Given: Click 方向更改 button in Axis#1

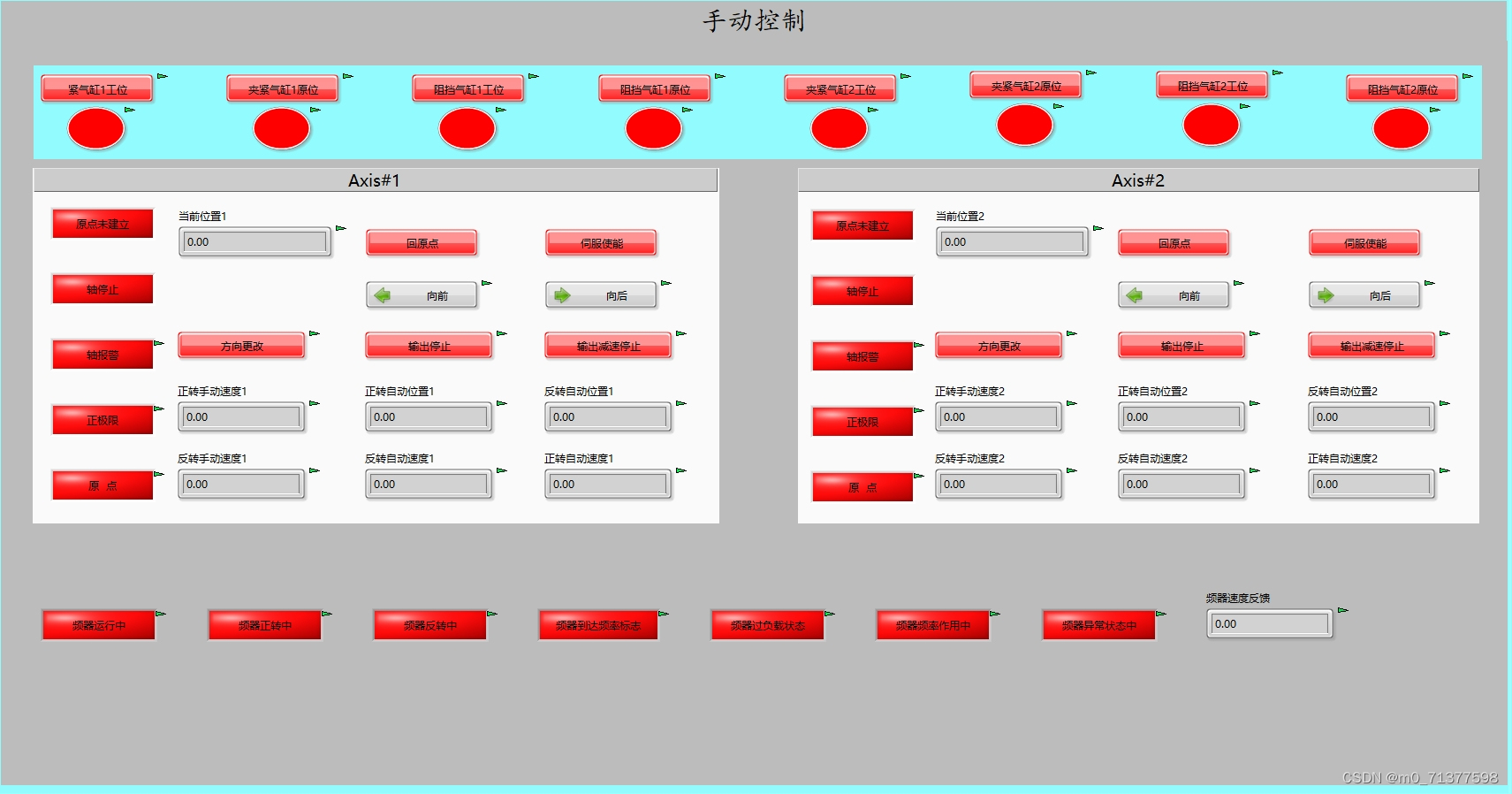Looking at the screenshot, I should [x=242, y=346].
